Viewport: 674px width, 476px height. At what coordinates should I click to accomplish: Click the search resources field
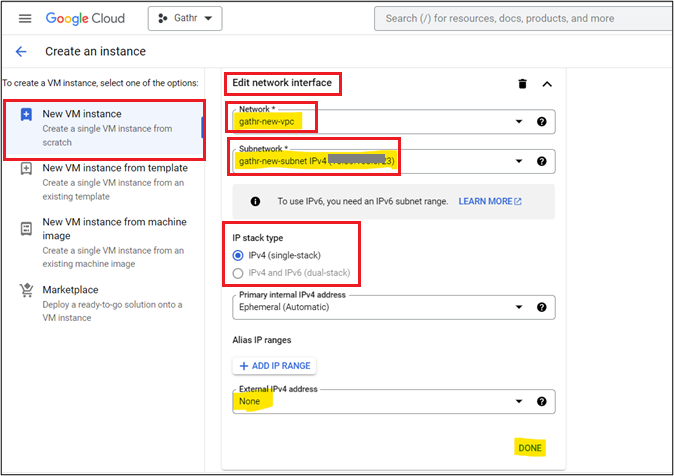pos(524,18)
